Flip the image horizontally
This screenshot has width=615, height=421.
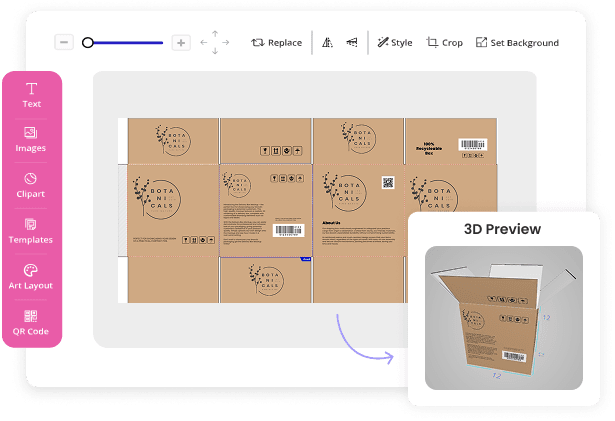point(328,42)
